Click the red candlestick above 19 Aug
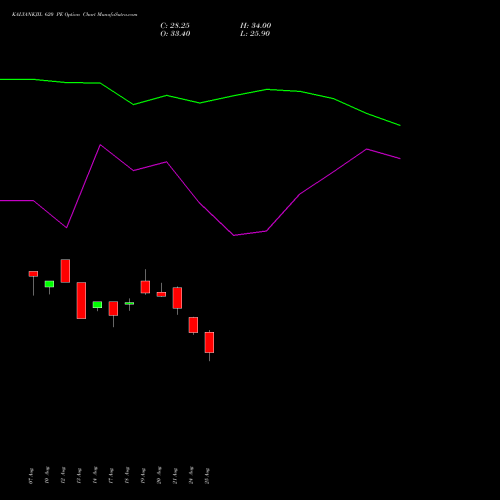Screen dimensions: 500x500 [145, 287]
